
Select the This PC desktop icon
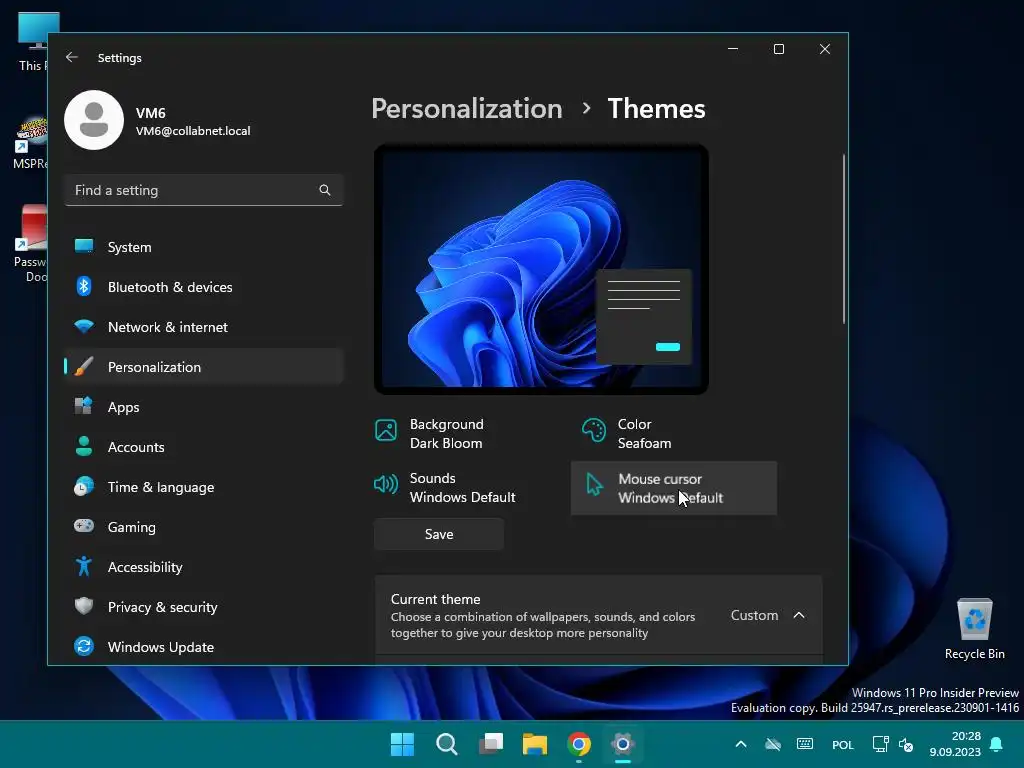pos(31,42)
